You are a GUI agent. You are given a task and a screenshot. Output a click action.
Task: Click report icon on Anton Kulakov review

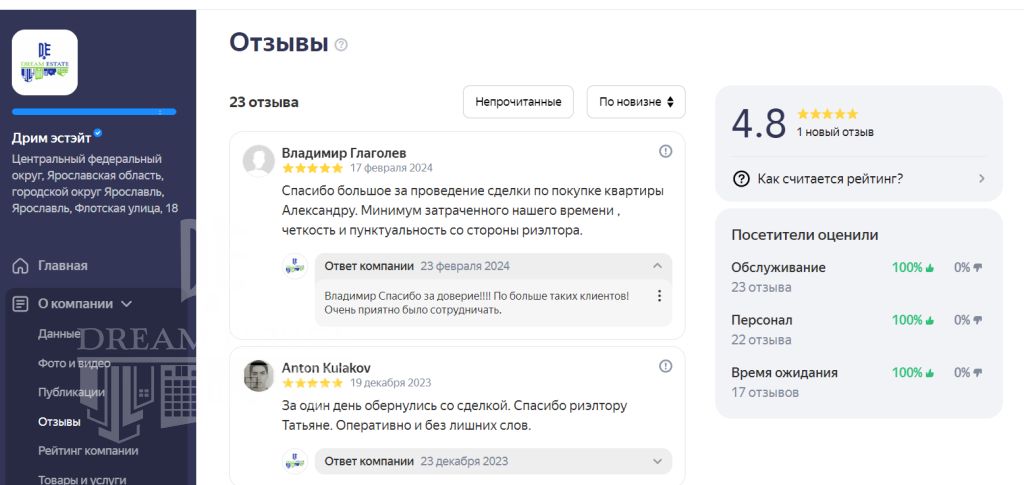point(665,366)
